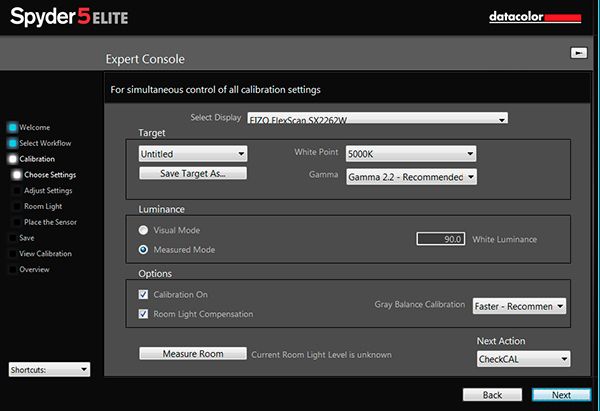Open View Calibration step
Image resolution: width=600 pixels, height=411 pixels.
46,254
